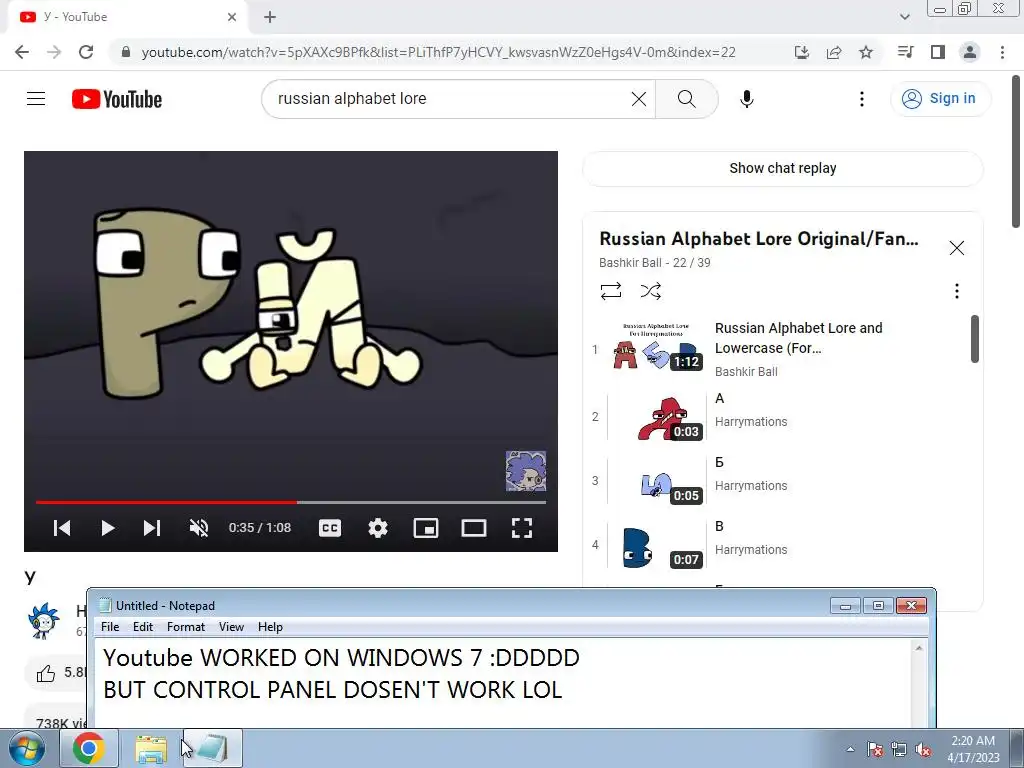
Task: Click the Sign in button
Action: (940, 99)
